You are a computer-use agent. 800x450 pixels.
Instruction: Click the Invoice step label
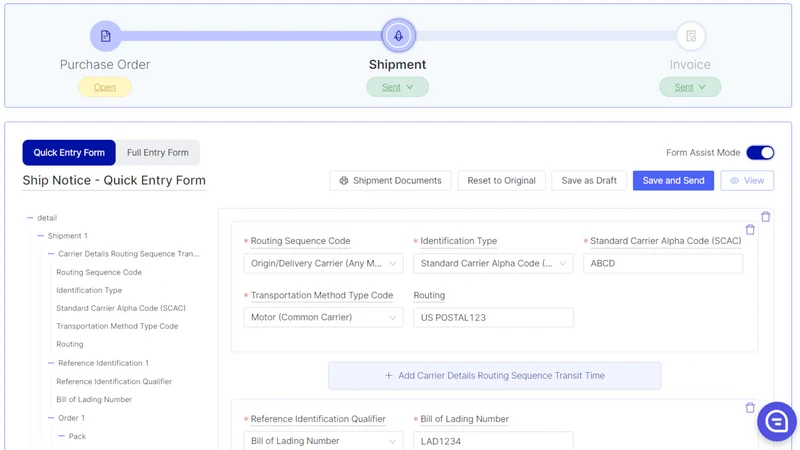pyautogui.click(x=690, y=65)
